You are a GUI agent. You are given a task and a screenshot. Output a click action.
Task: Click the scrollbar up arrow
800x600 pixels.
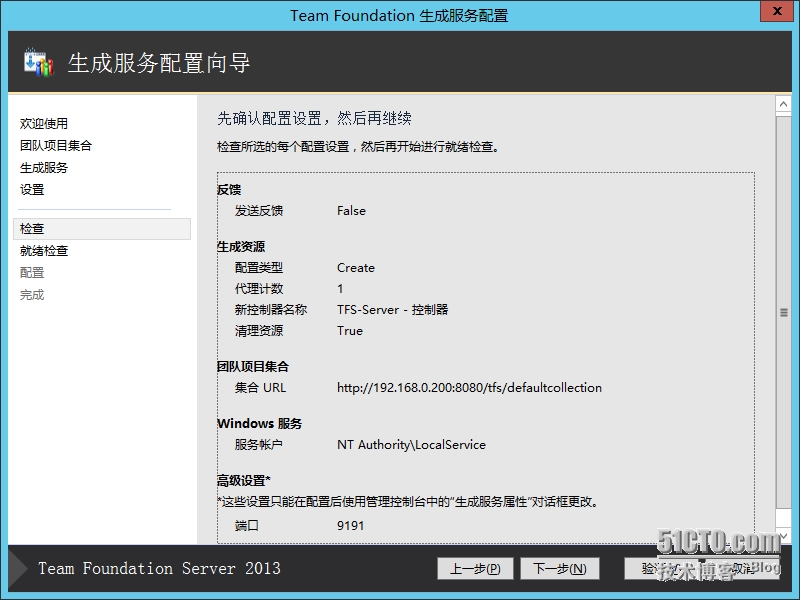(x=783, y=104)
